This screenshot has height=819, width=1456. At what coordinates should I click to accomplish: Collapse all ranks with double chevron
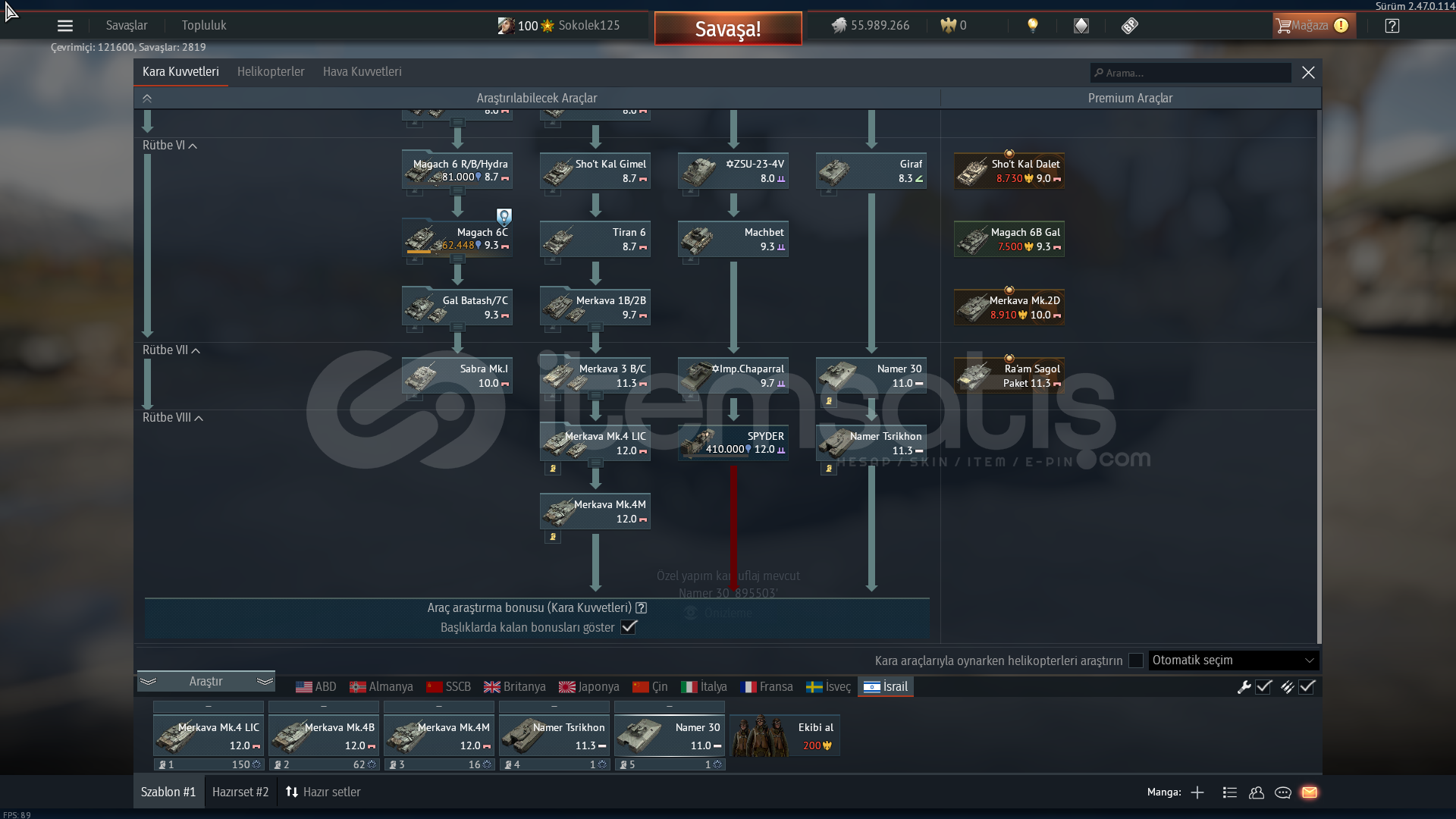[147, 99]
